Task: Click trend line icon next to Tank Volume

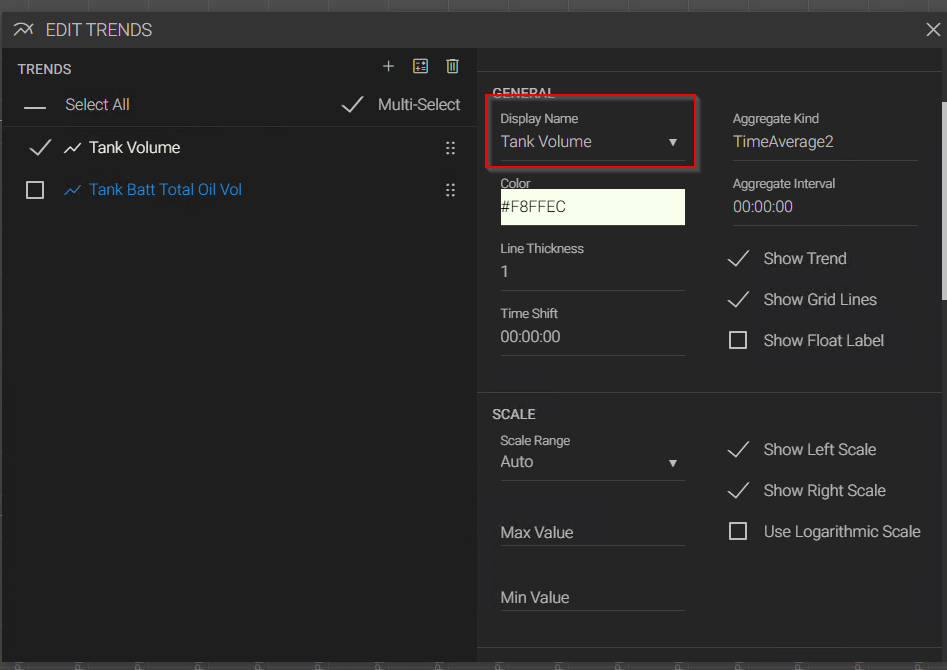Action: pyautogui.click(x=72, y=148)
